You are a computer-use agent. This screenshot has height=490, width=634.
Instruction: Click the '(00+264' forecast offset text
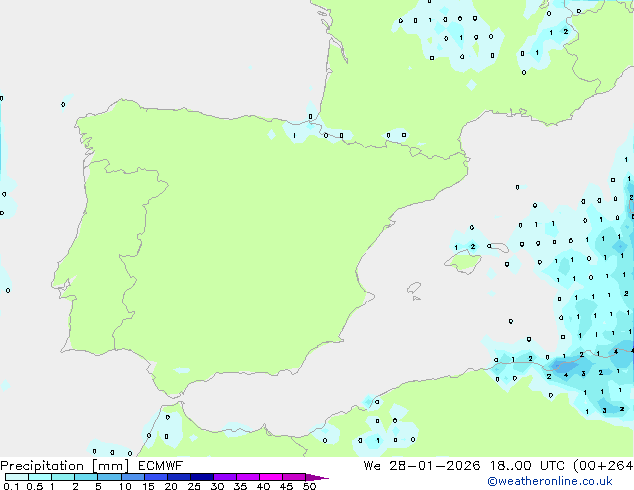pos(603,466)
